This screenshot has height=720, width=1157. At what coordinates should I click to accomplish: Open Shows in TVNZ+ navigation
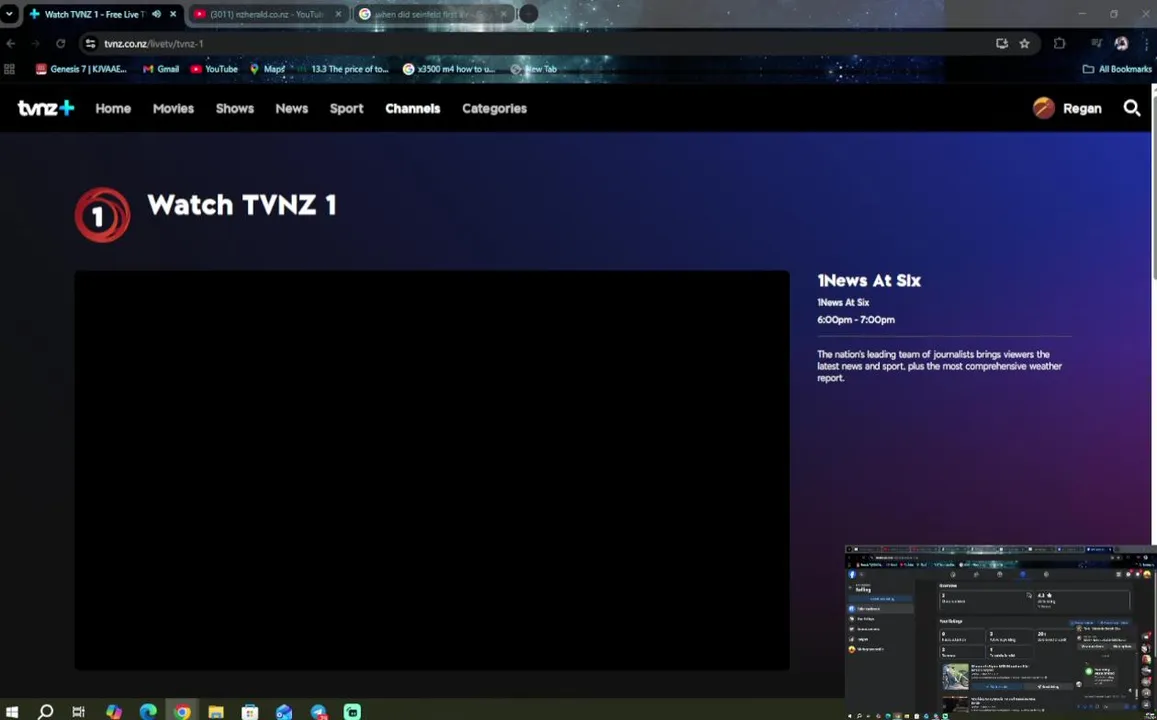tap(235, 108)
